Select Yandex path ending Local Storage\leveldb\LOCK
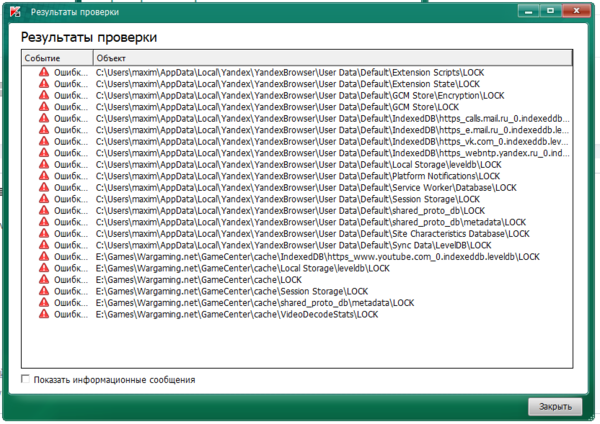The width and height of the screenshot is (600, 424). (298, 165)
